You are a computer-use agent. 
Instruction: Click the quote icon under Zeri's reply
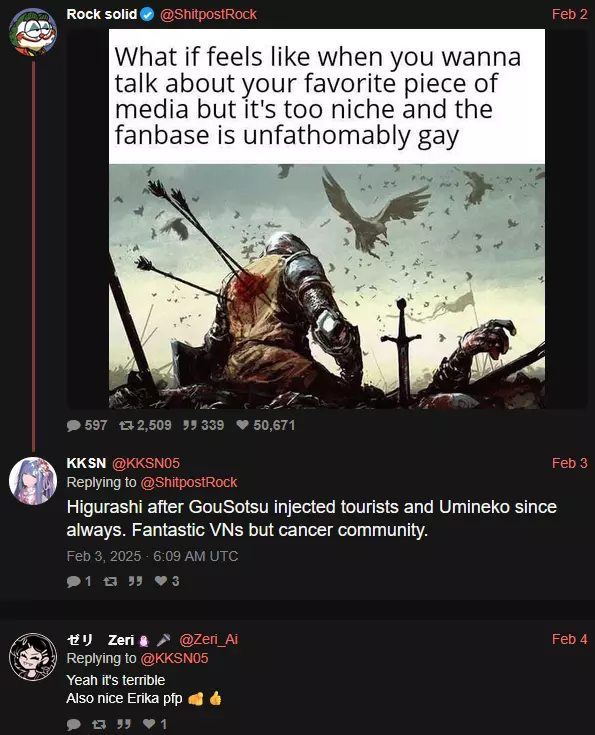124,724
